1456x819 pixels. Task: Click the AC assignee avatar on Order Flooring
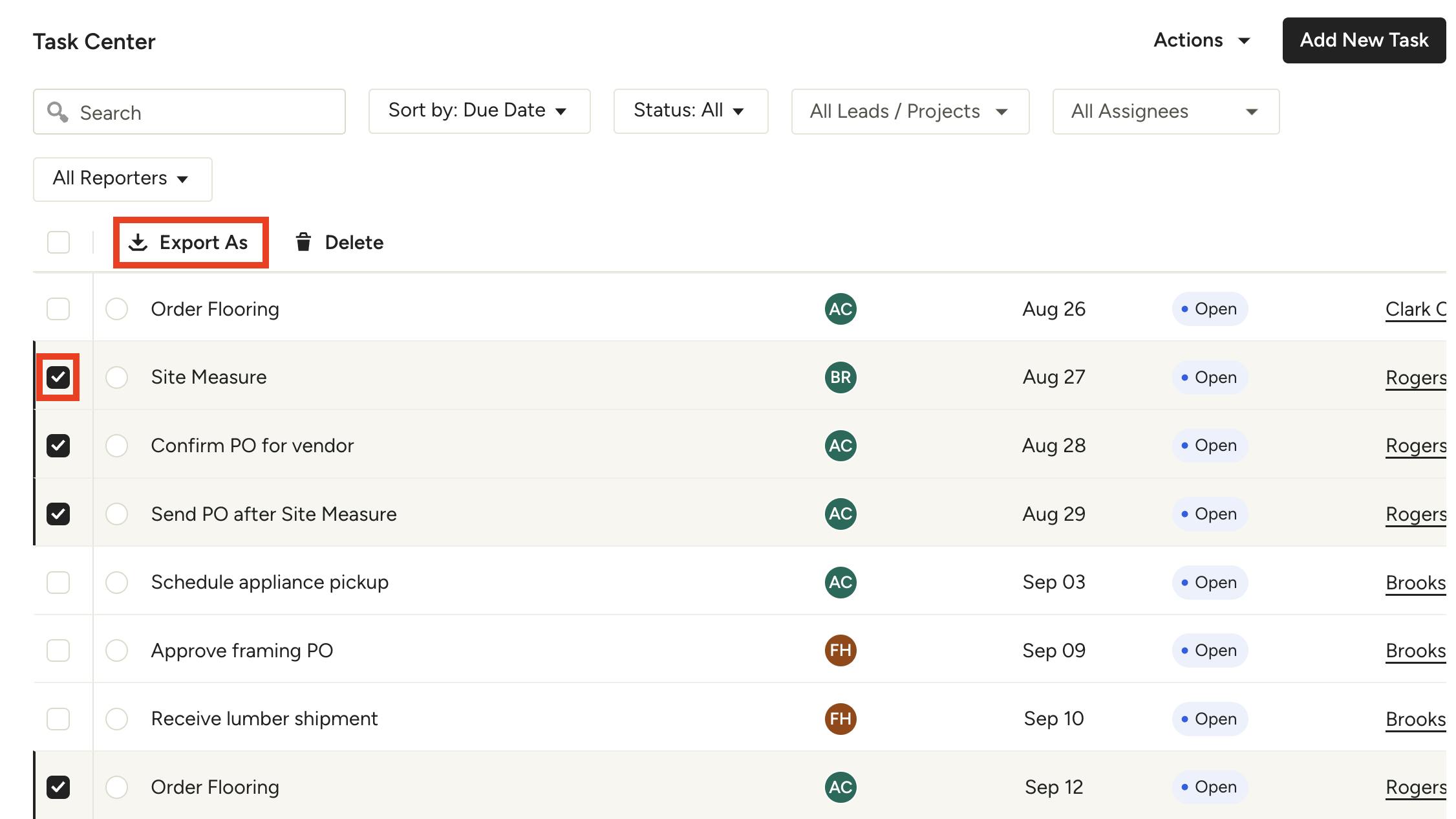[840, 309]
